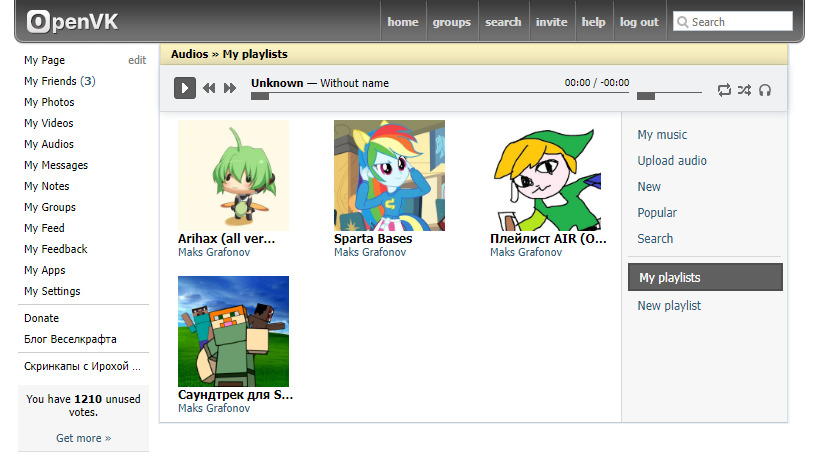Start playback with the play button

click(x=185, y=88)
